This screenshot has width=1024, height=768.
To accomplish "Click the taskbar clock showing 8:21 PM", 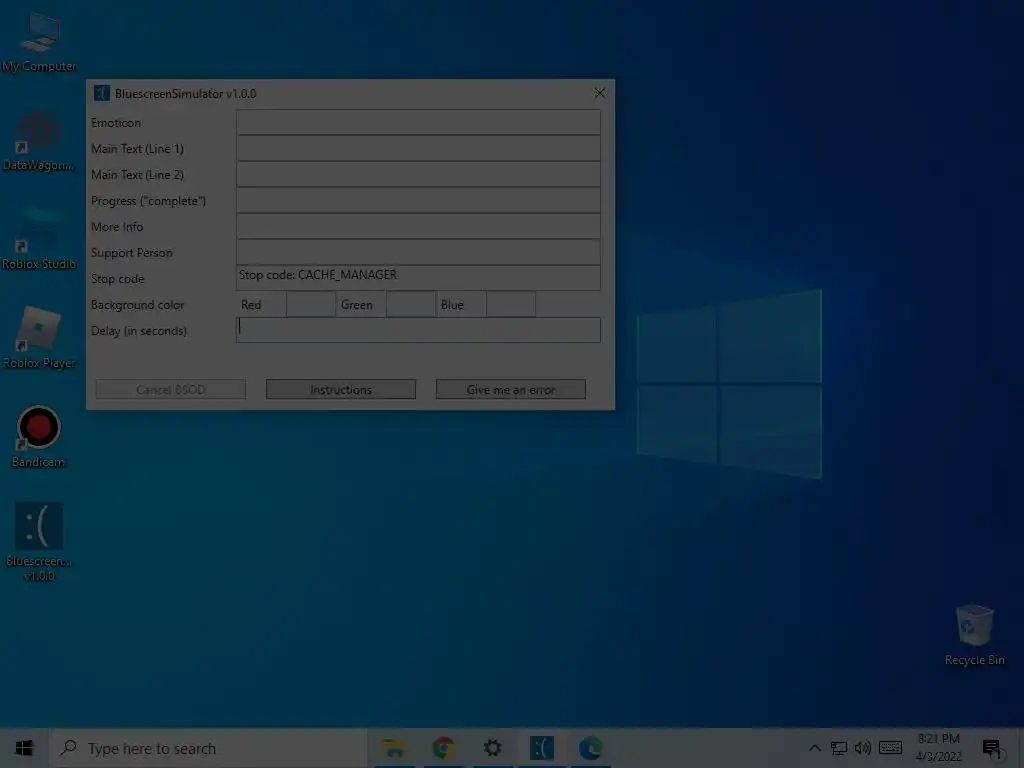I will point(938,748).
